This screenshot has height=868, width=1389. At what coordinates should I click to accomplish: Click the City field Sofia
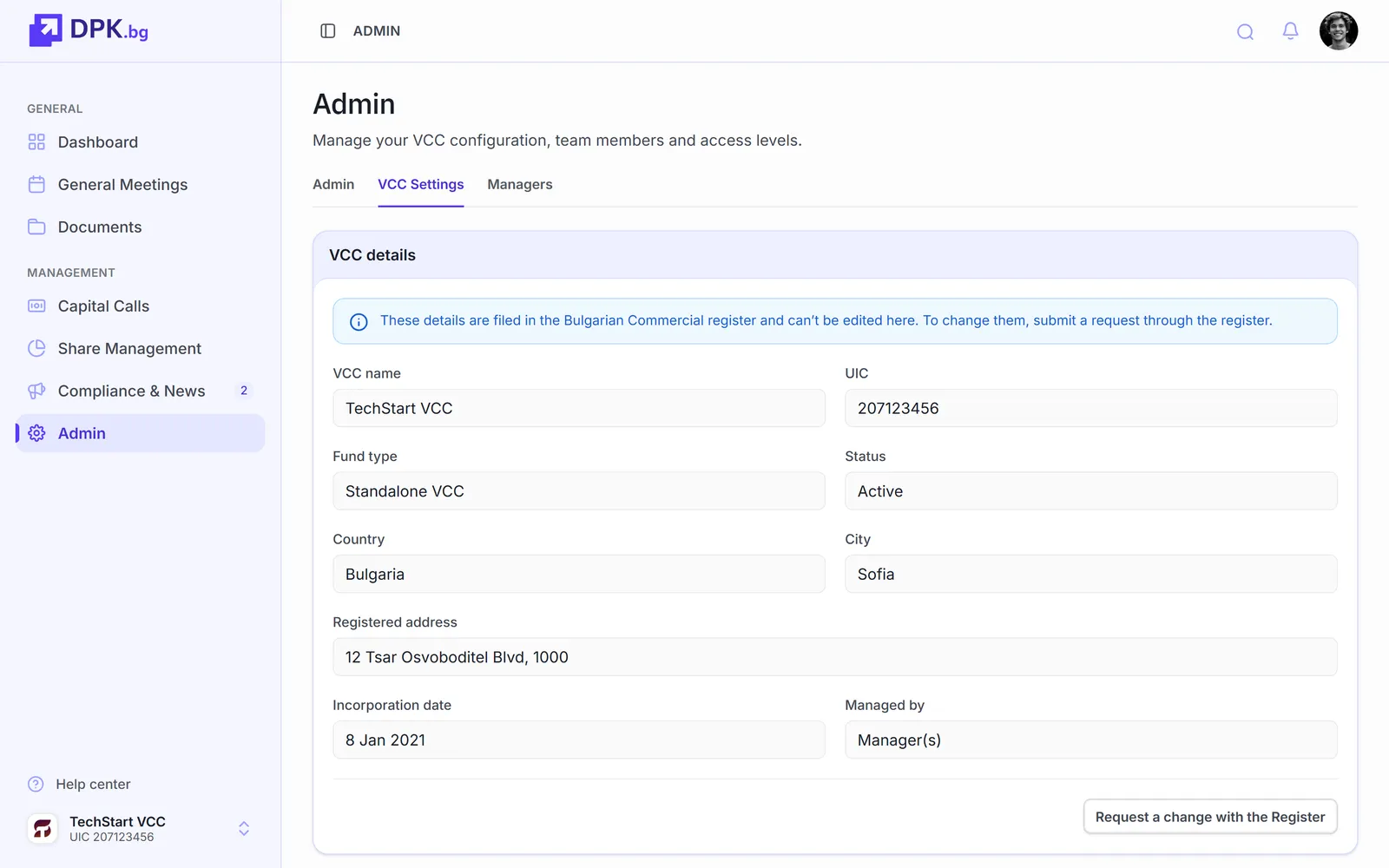pyautogui.click(x=1091, y=574)
